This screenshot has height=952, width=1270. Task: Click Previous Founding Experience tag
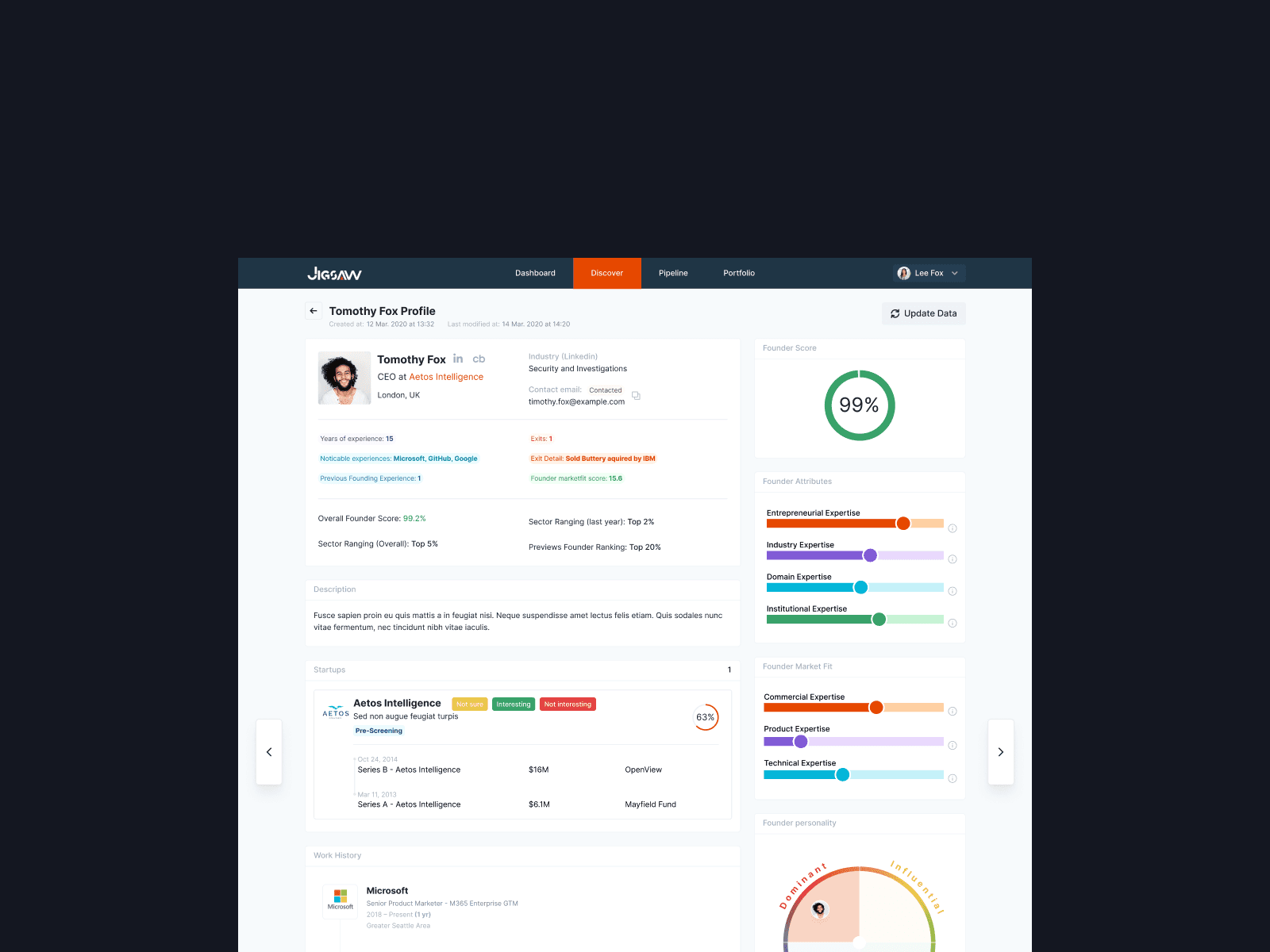371,478
